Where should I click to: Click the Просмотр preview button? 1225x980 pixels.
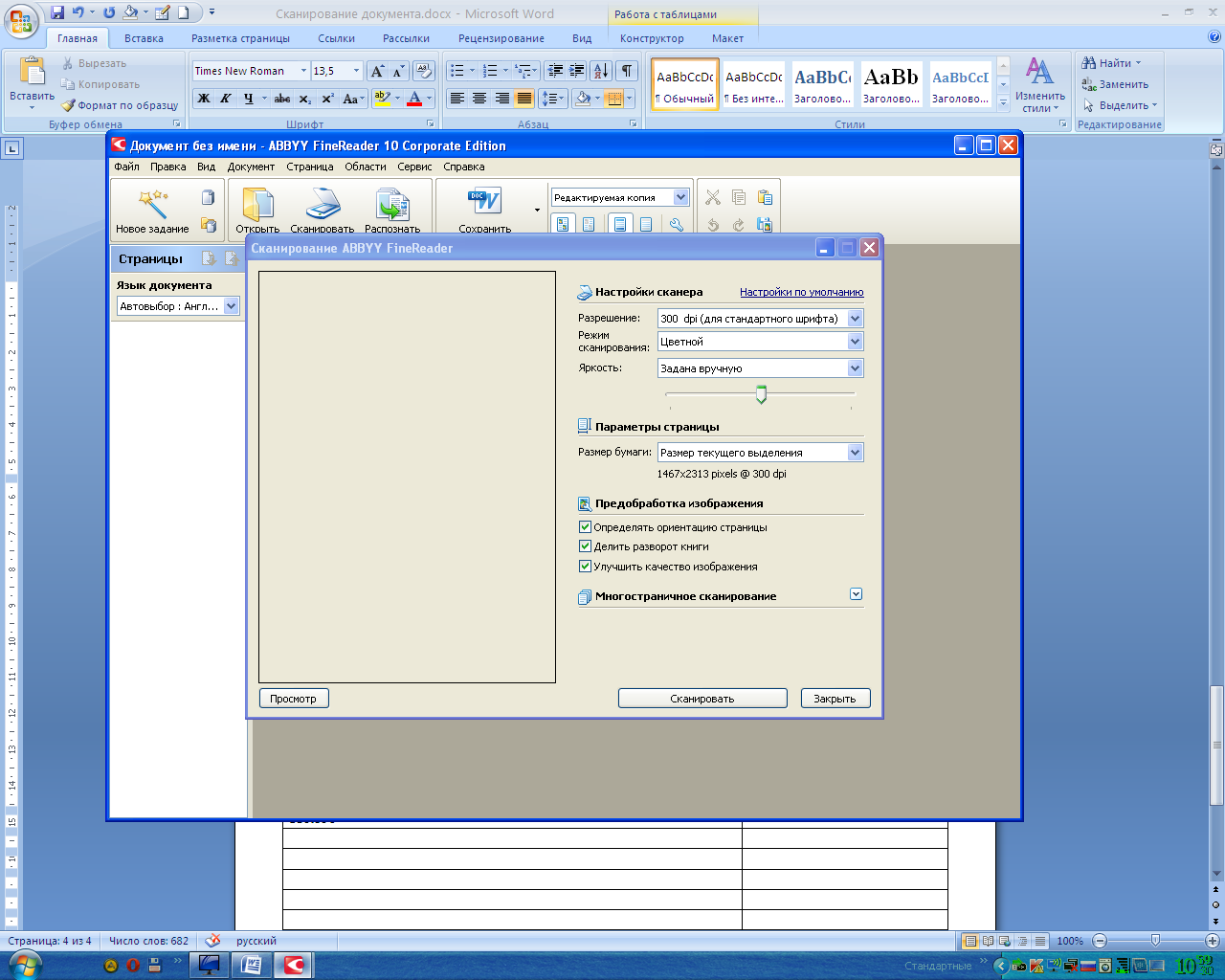click(x=294, y=699)
